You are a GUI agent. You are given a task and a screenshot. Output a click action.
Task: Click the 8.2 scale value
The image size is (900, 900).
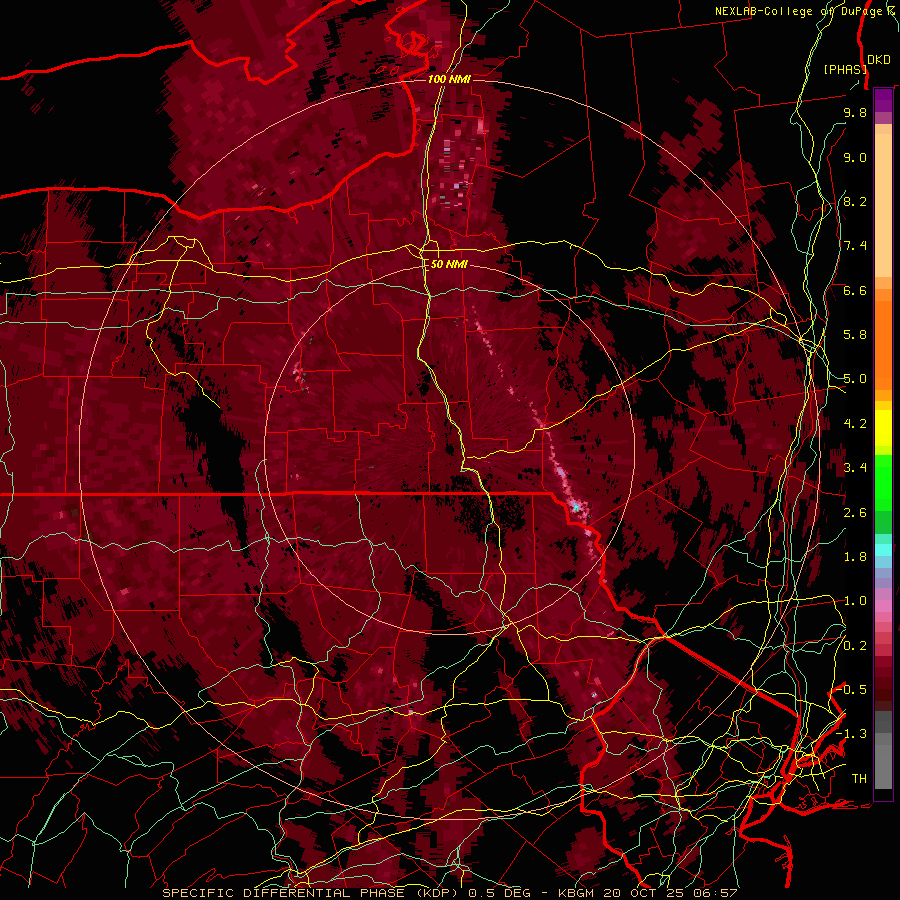pyautogui.click(x=855, y=201)
